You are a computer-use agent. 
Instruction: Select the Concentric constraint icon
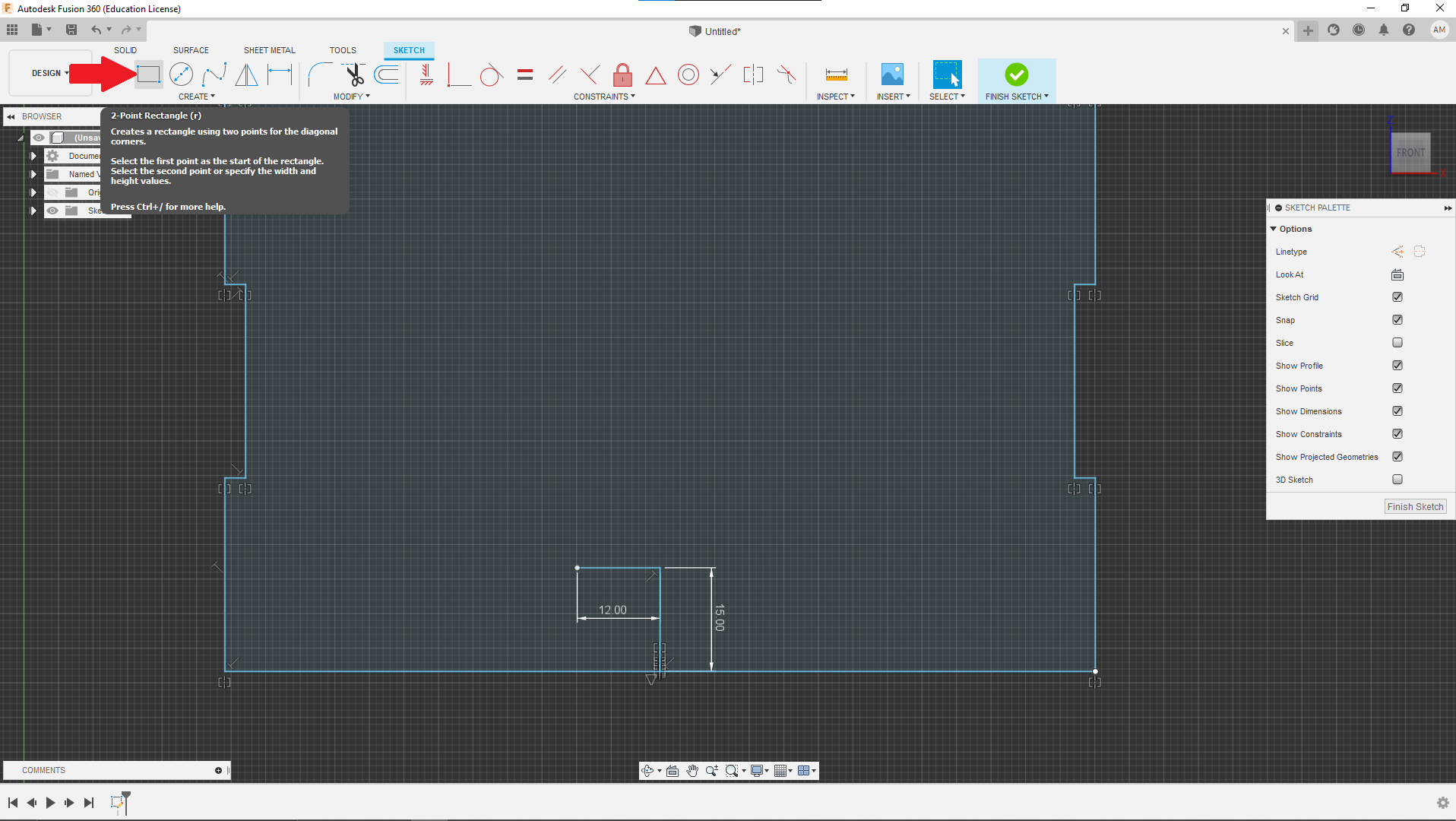(x=688, y=74)
